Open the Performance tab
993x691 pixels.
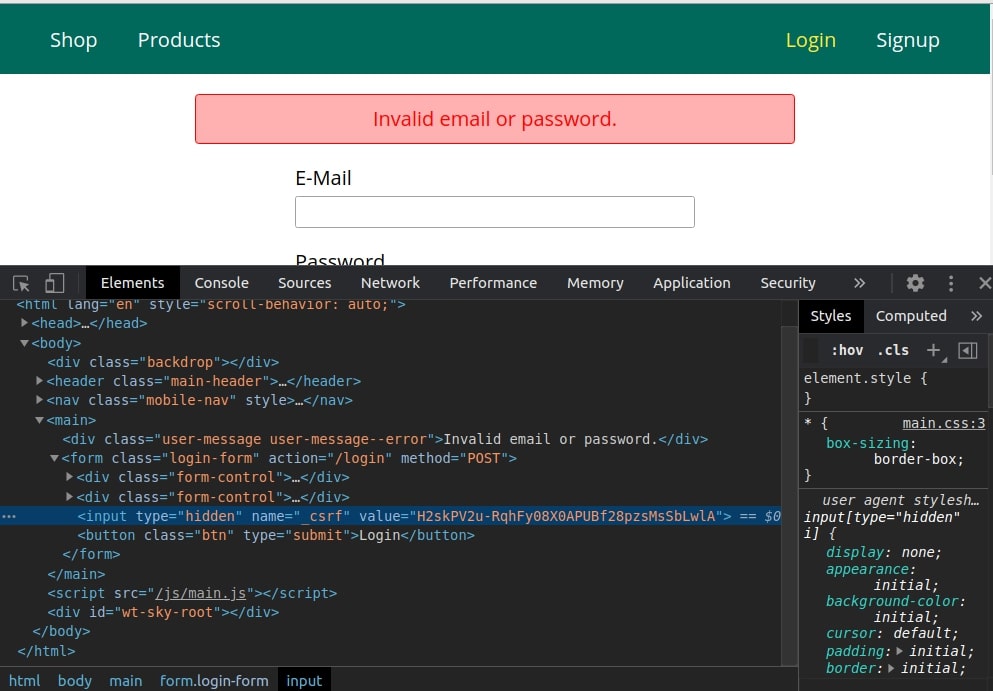493,283
